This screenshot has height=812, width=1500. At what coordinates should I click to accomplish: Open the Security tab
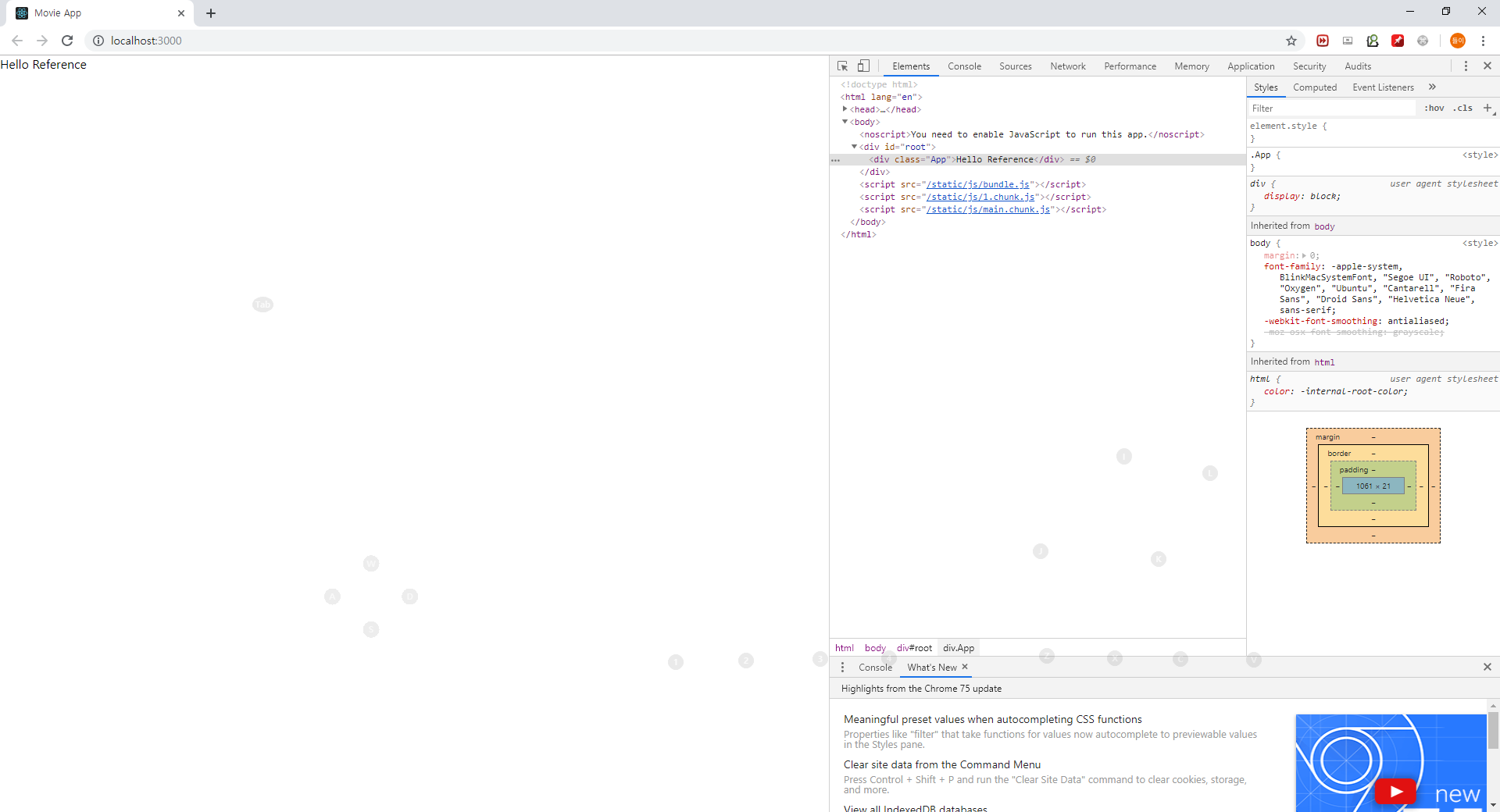point(1309,66)
